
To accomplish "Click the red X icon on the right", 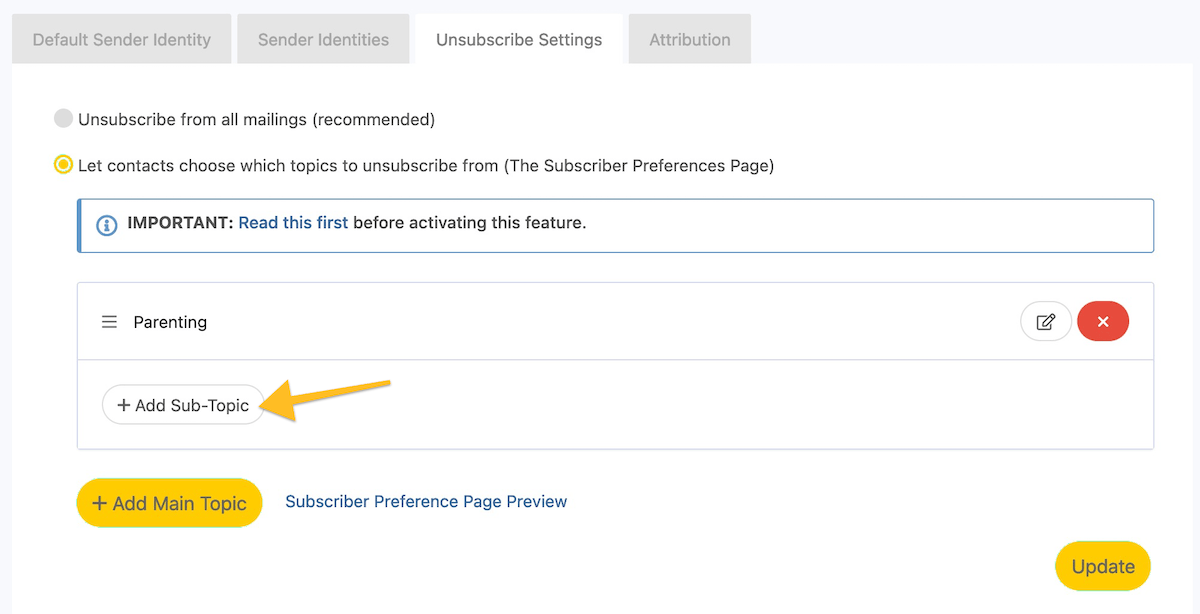I will 1102,321.
